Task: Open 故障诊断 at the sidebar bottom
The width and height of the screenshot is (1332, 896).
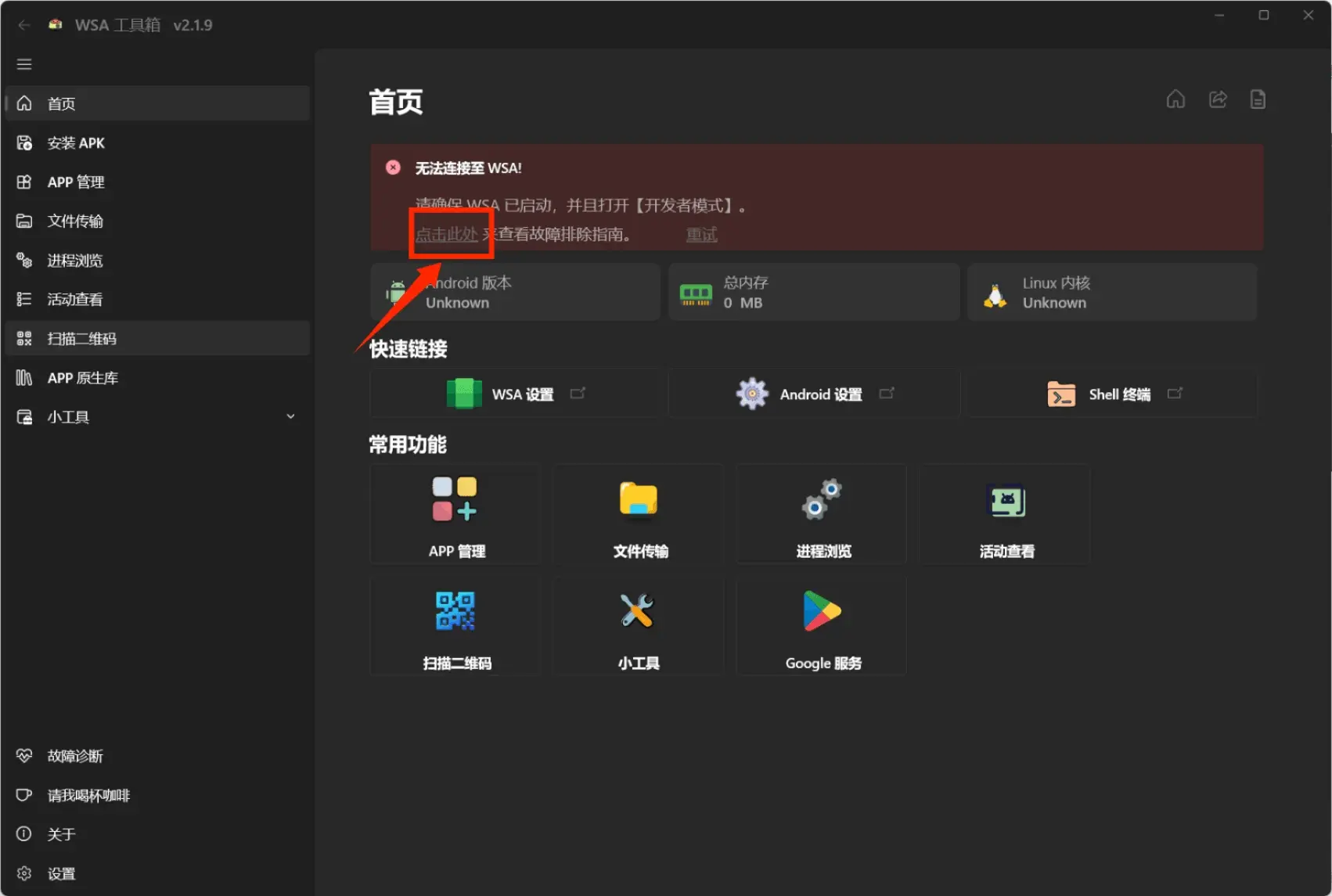Action: tap(157, 756)
